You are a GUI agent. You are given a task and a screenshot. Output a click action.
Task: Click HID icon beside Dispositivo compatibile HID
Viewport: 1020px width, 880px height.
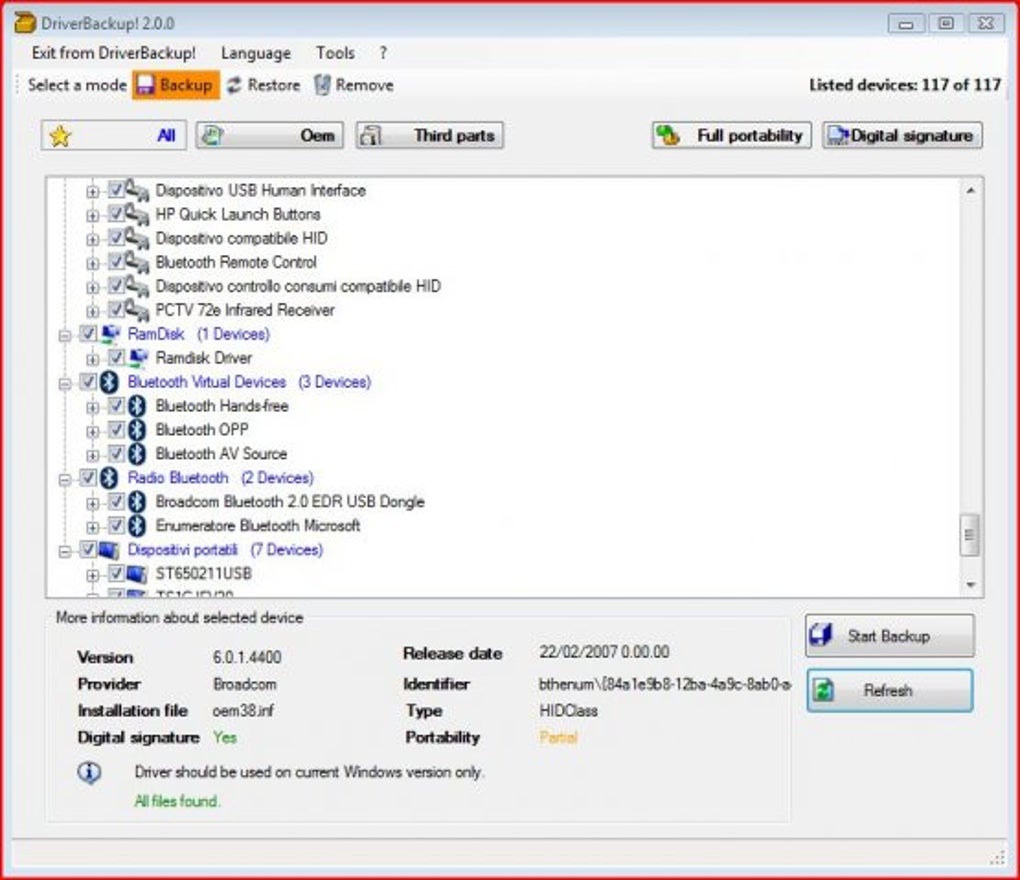coord(137,239)
